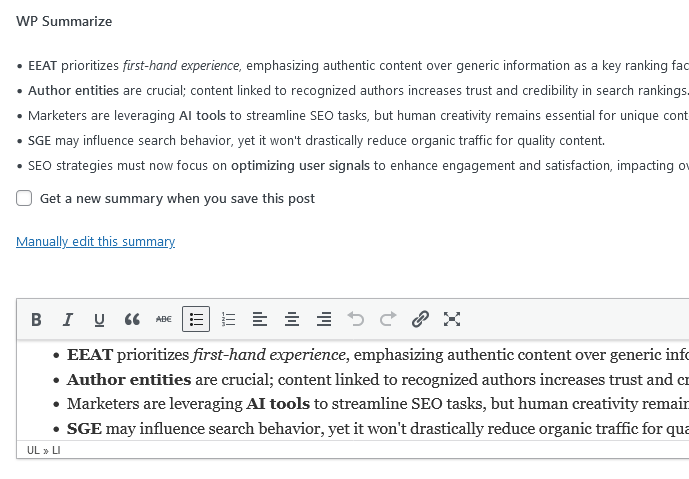Select the LI element in editor path bar
The width and height of the screenshot is (689, 479).
56,450
